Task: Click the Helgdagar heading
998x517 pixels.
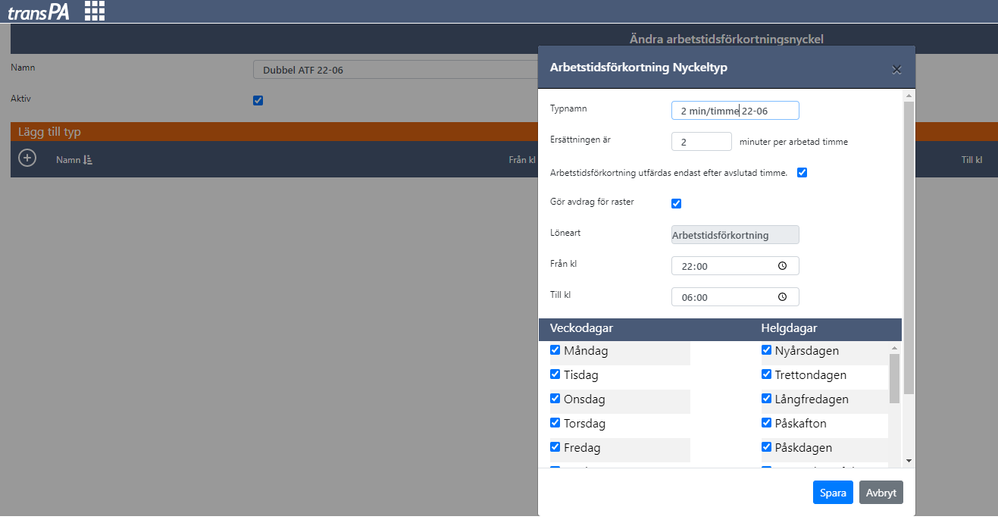Action: [789, 329]
